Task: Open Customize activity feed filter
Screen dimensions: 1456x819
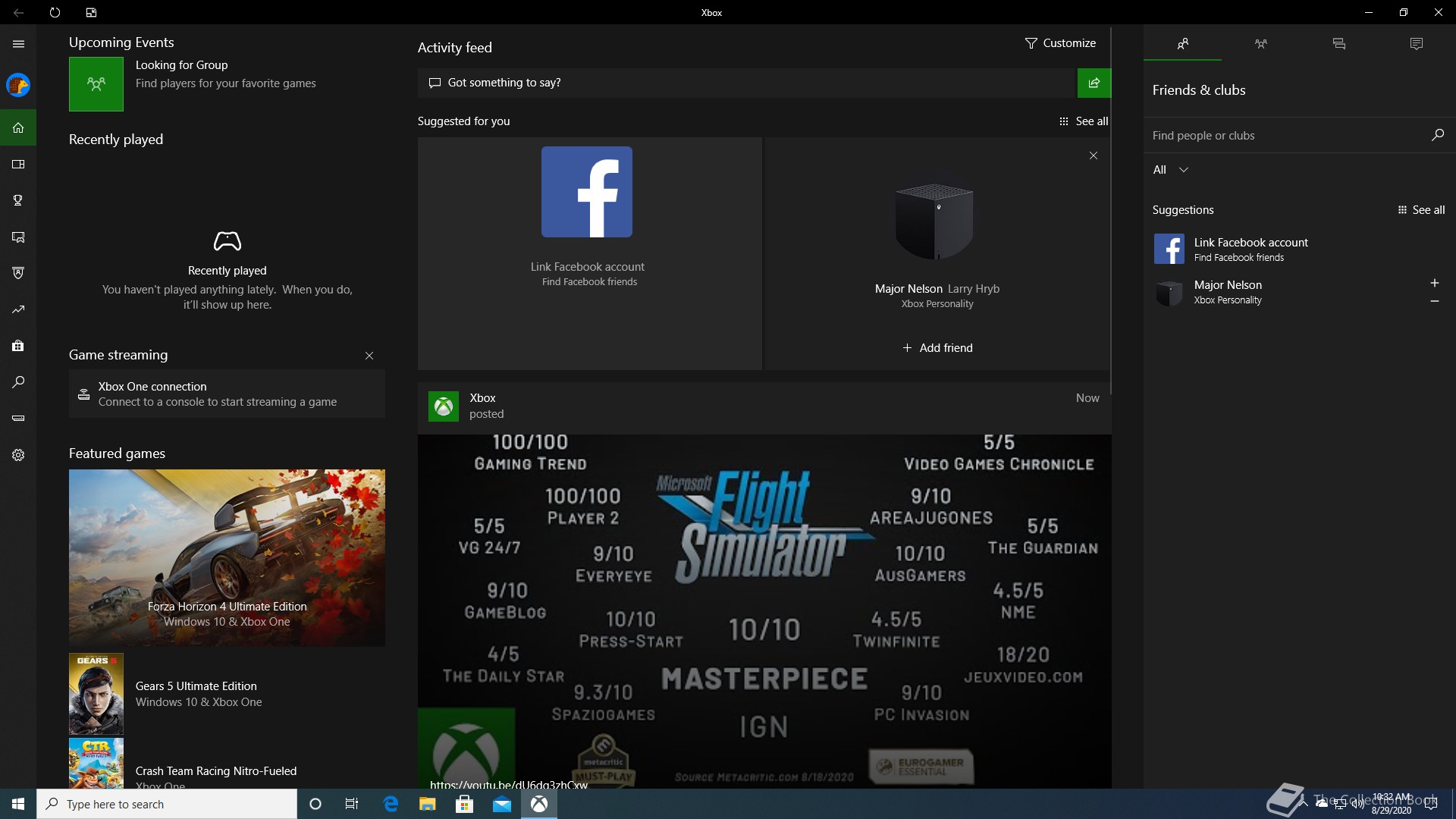Action: 1060,43
